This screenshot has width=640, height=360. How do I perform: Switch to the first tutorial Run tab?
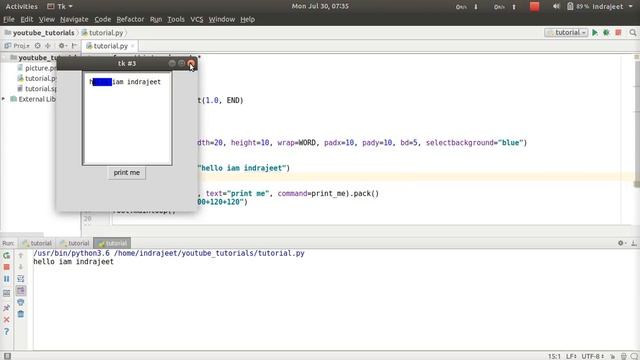[37, 243]
